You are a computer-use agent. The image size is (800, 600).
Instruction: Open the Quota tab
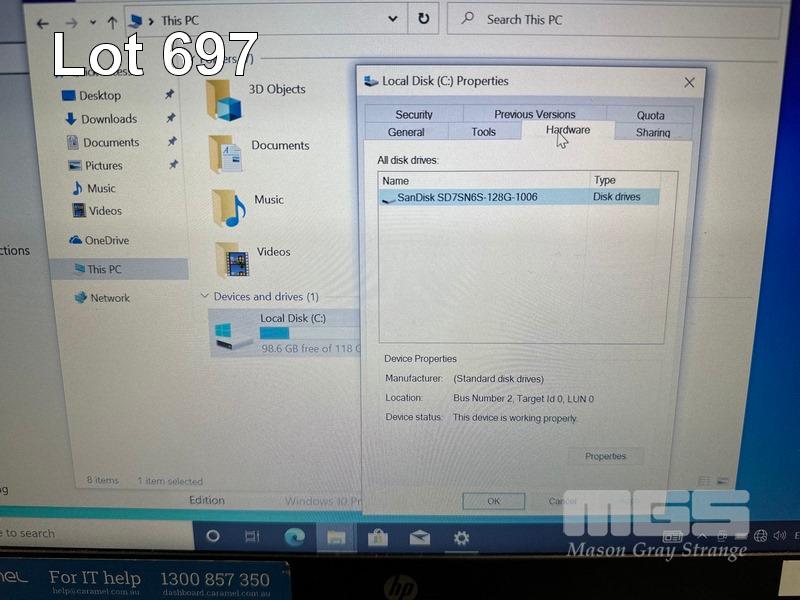[x=650, y=115]
